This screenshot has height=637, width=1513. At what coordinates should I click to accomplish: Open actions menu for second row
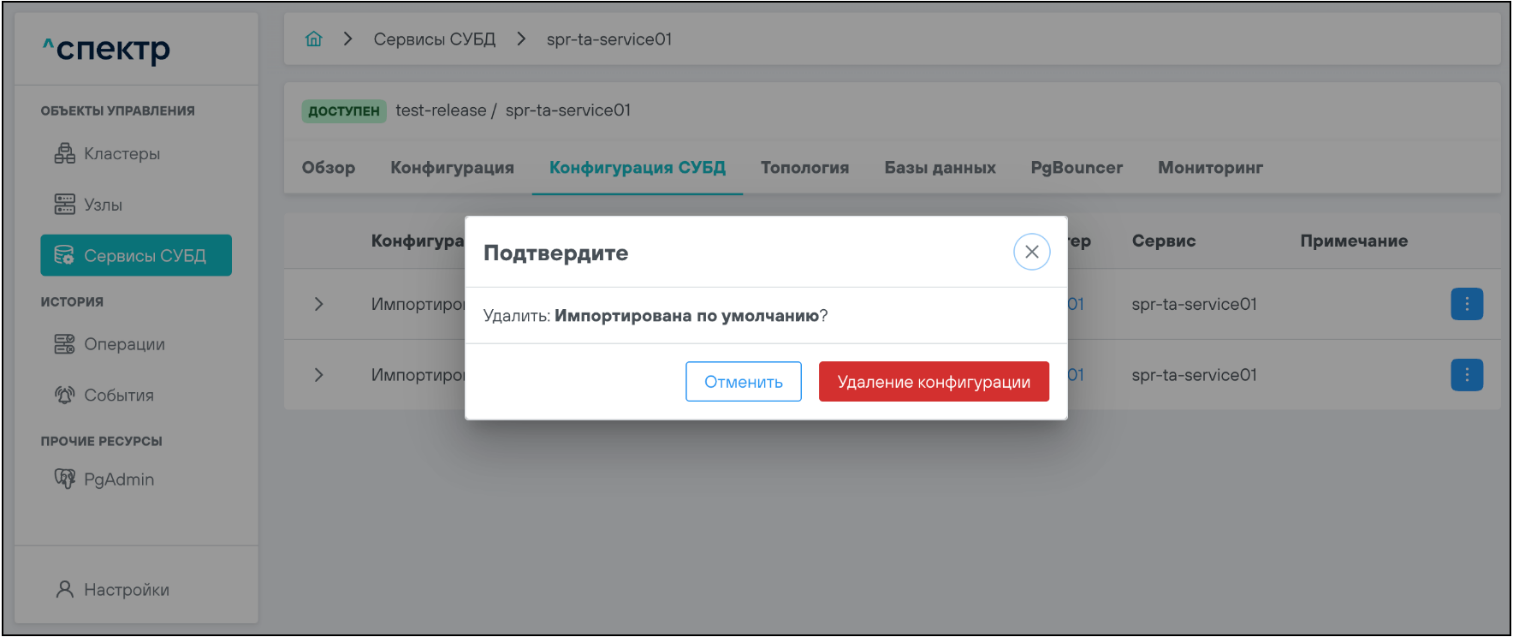click(1466, 375)
